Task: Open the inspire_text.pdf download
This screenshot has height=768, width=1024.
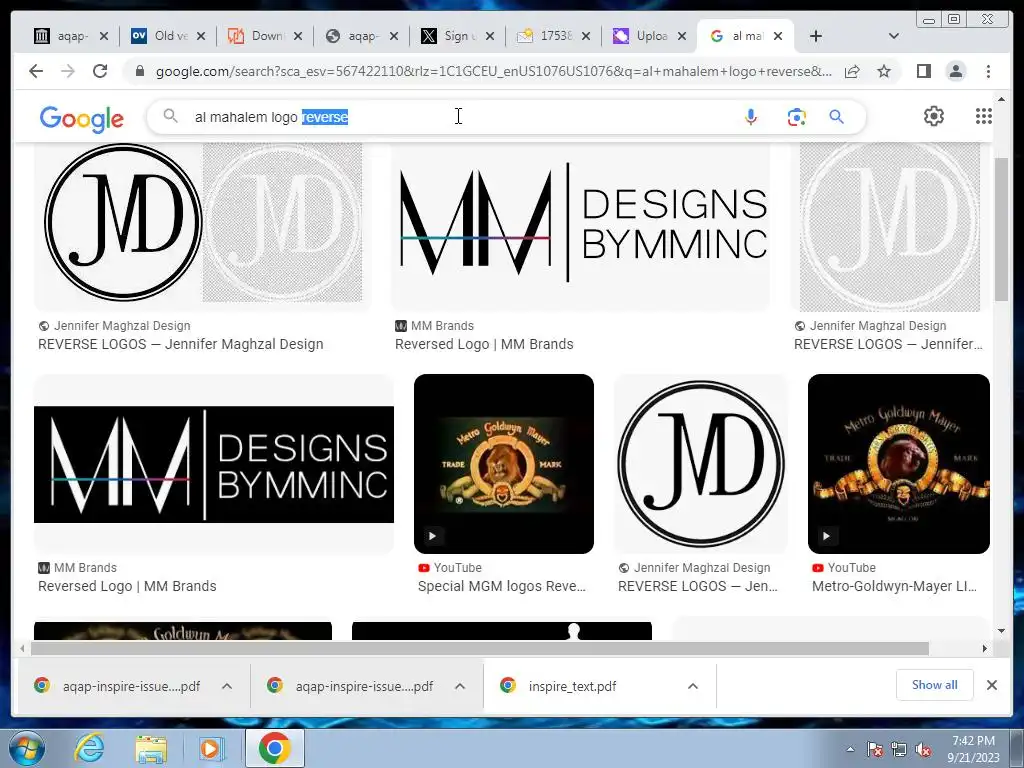Action: [x=573, y=686]
